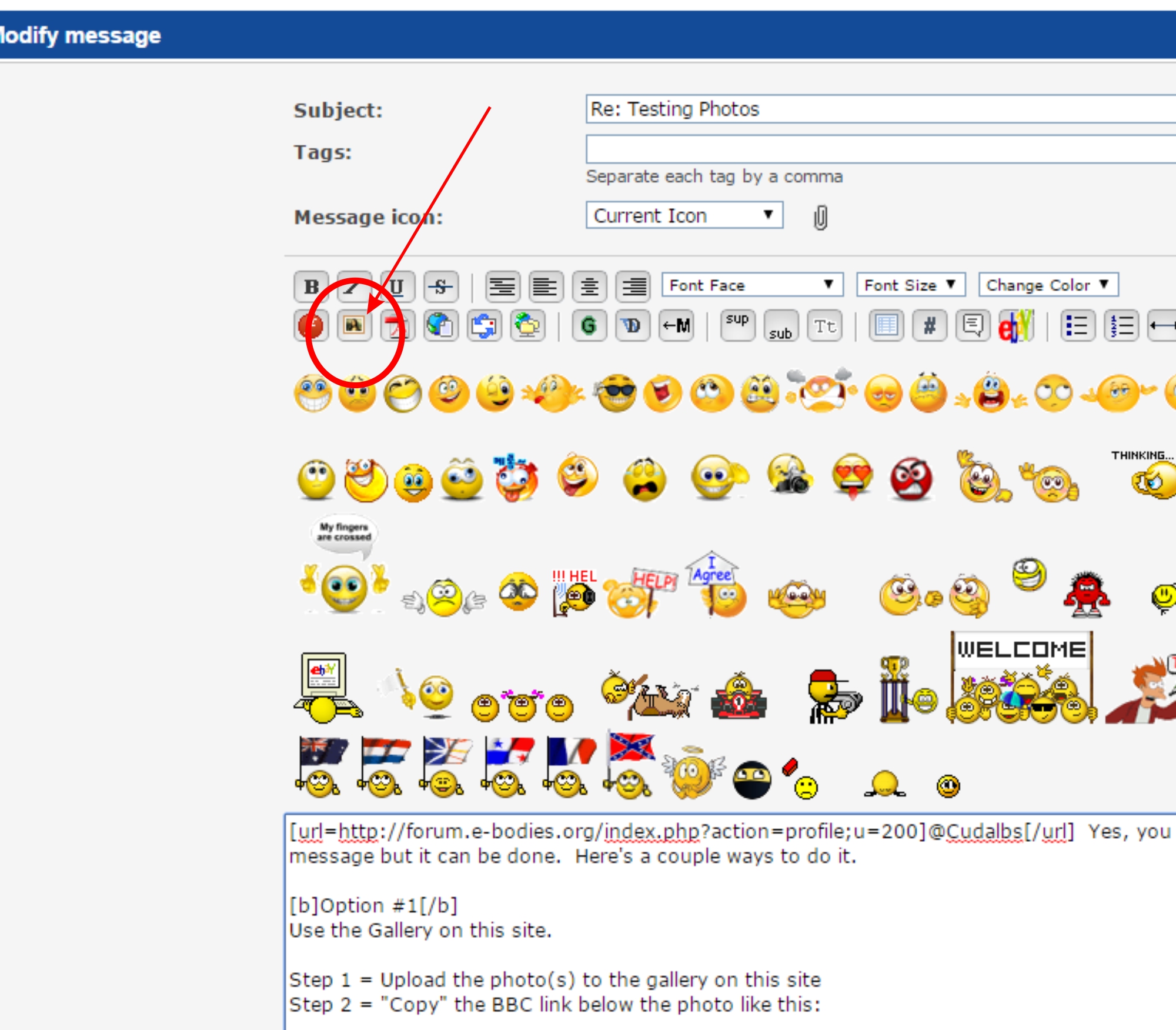Screen dimensions: 1176x1030
Task: Open the Font Face dropdown
Action: 752,285
